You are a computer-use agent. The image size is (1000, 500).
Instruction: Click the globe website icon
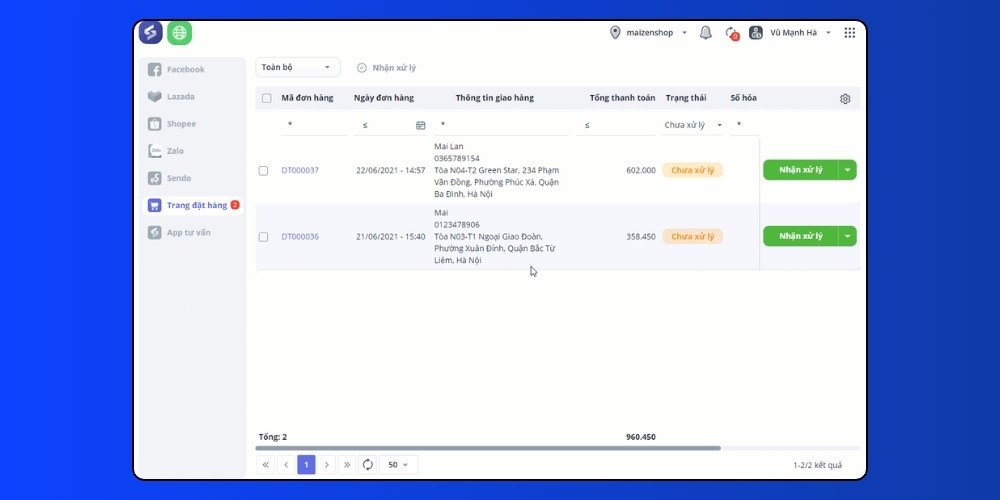coord(179,33)
